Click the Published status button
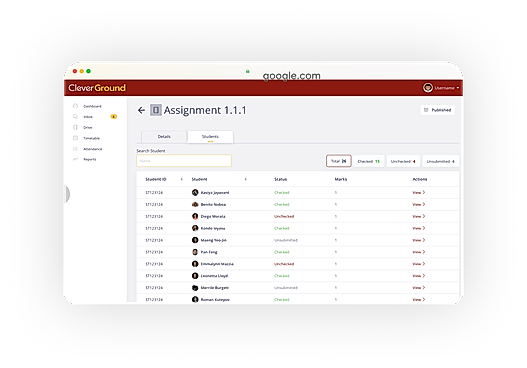The height and width of the screenshot is (368, 527). pos(437,110)
